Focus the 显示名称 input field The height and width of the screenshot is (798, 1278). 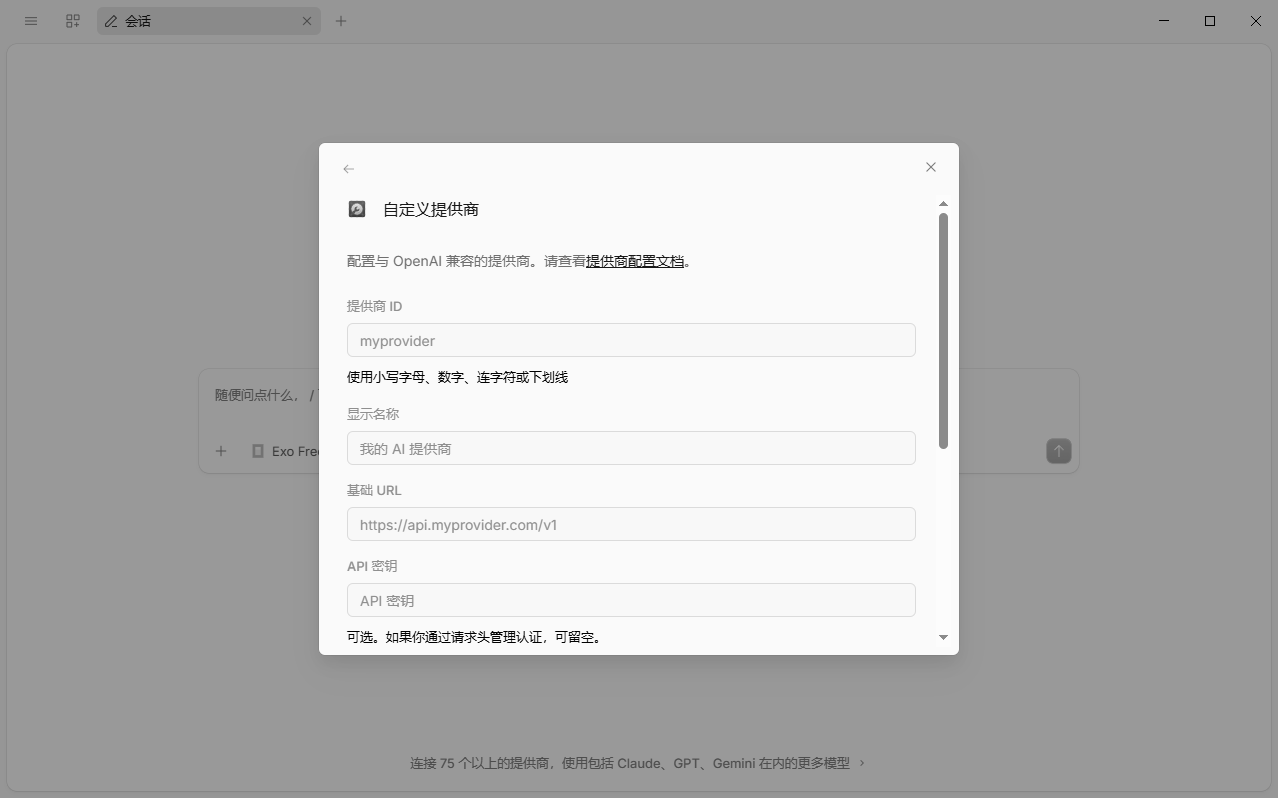pos(631,448)
